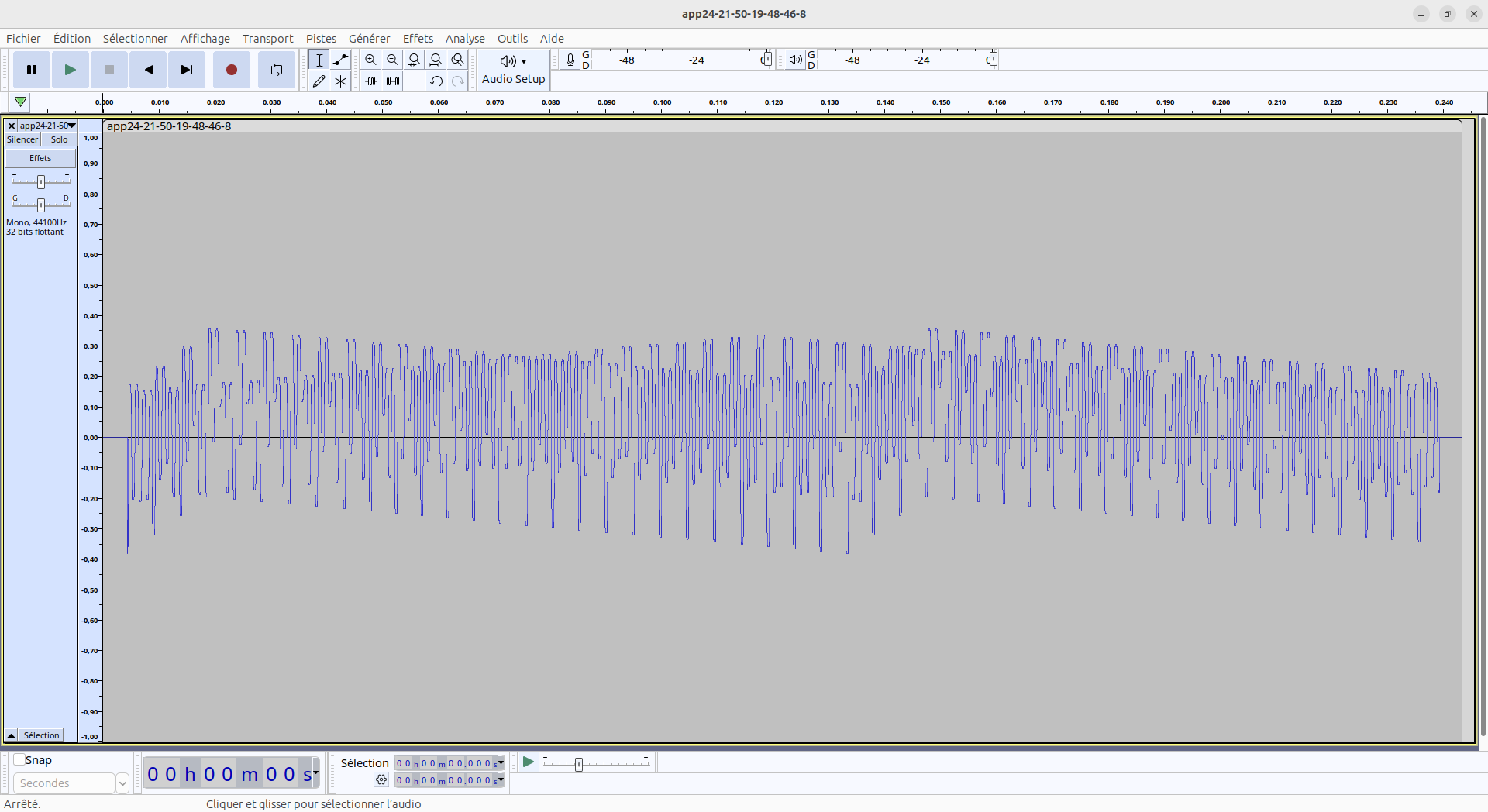
Task: Toggle the Loop playback button
Action: click(276, 70)
